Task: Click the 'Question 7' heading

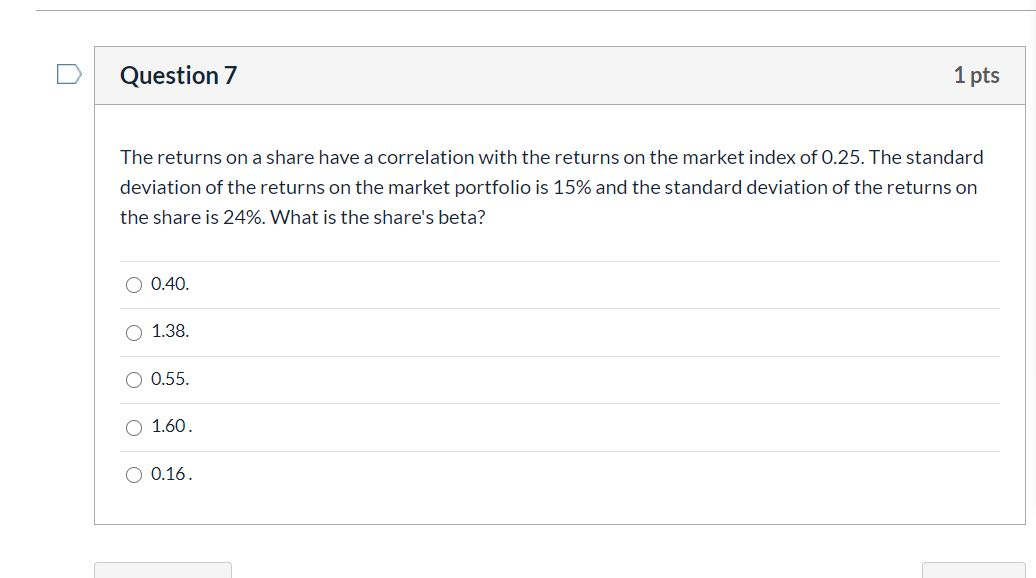Action: coord(178,76)
